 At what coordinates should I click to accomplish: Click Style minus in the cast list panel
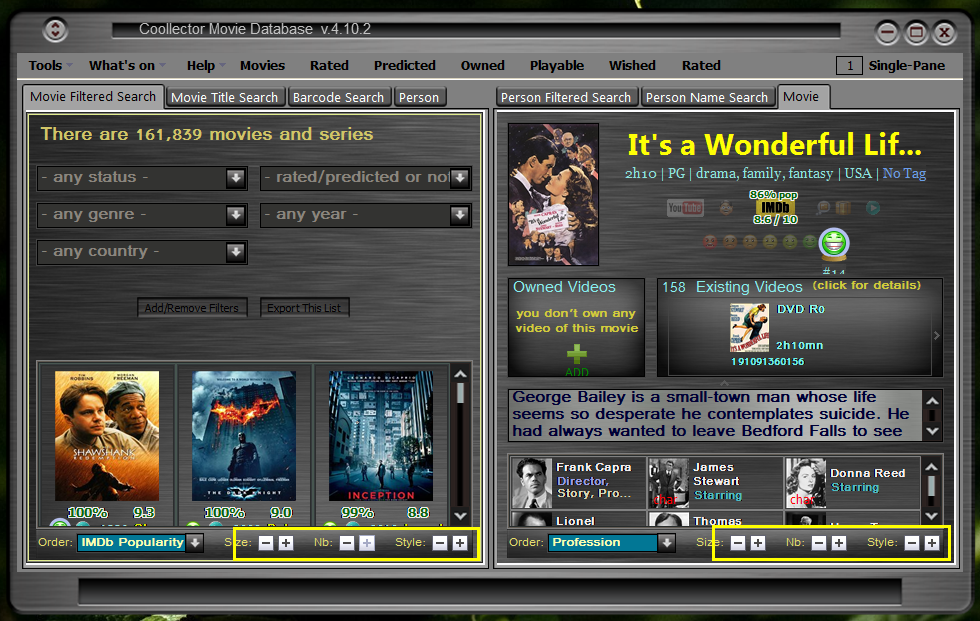912,543
